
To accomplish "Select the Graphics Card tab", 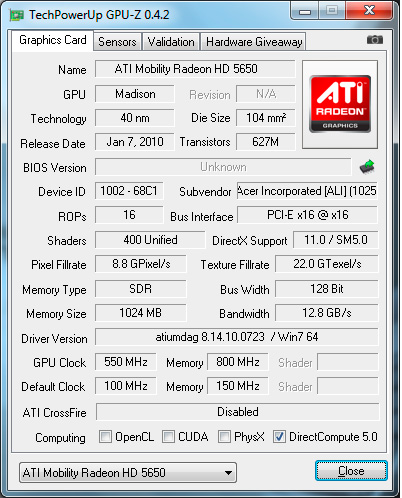I will pos(53,40).
